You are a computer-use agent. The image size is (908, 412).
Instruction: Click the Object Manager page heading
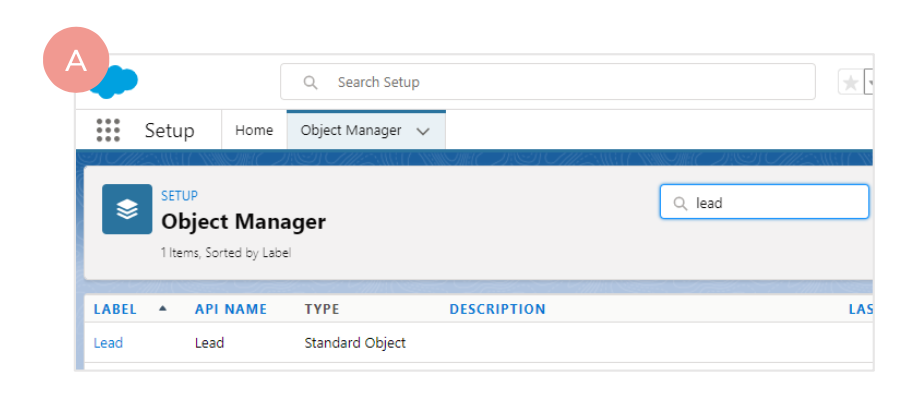pyautogui.click(x=243, y=222)
